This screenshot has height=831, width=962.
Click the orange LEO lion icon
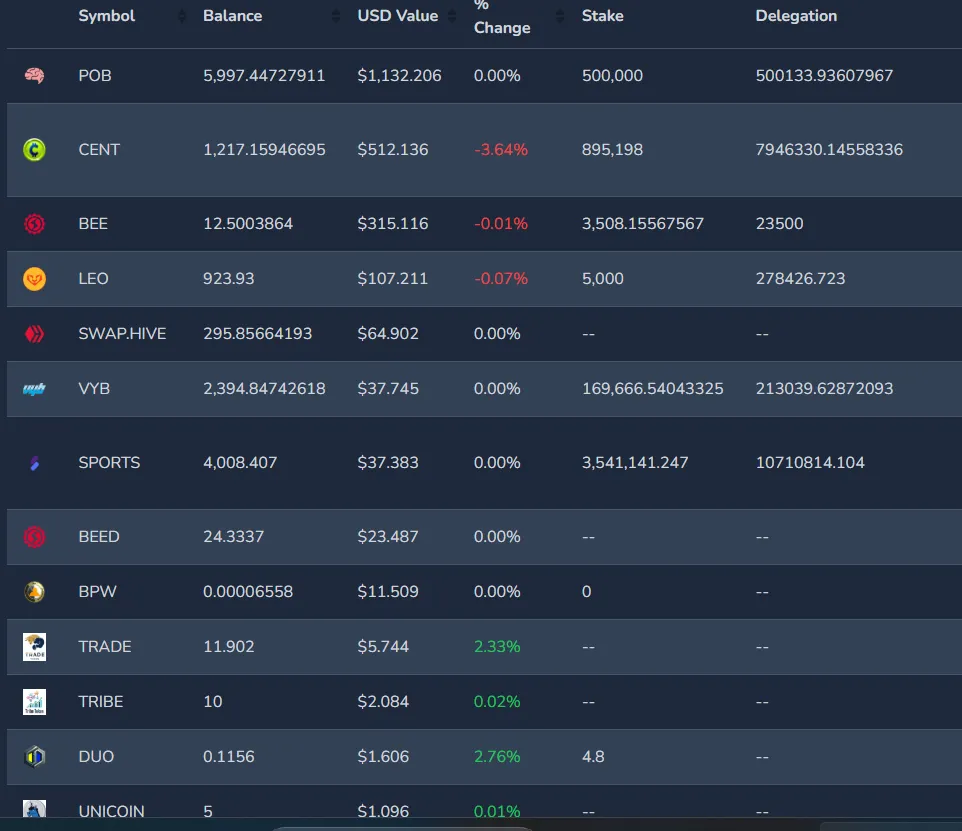(34, 279)
